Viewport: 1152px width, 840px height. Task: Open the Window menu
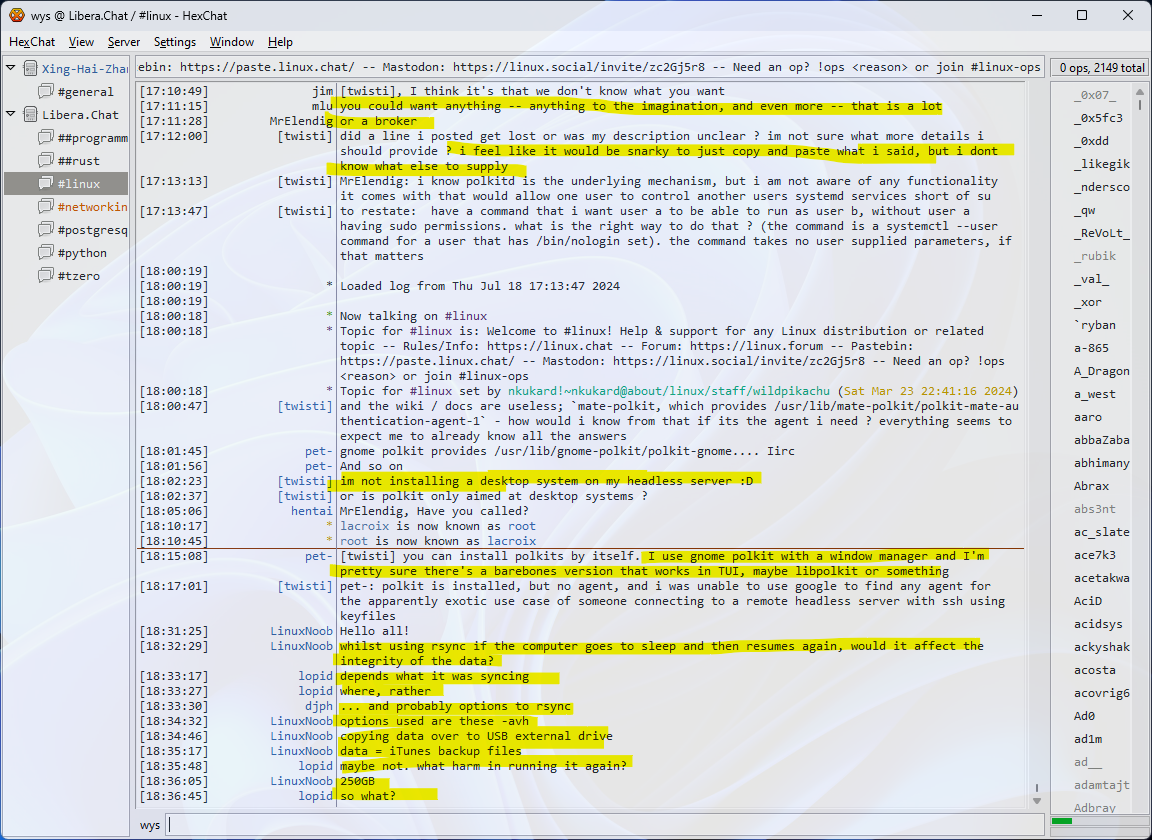point(231,42)
